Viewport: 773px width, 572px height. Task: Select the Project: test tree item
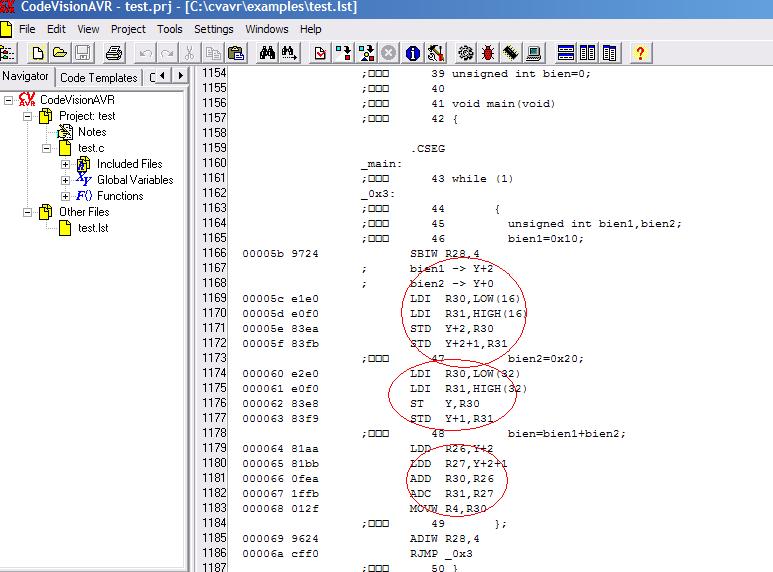[87, 116]
